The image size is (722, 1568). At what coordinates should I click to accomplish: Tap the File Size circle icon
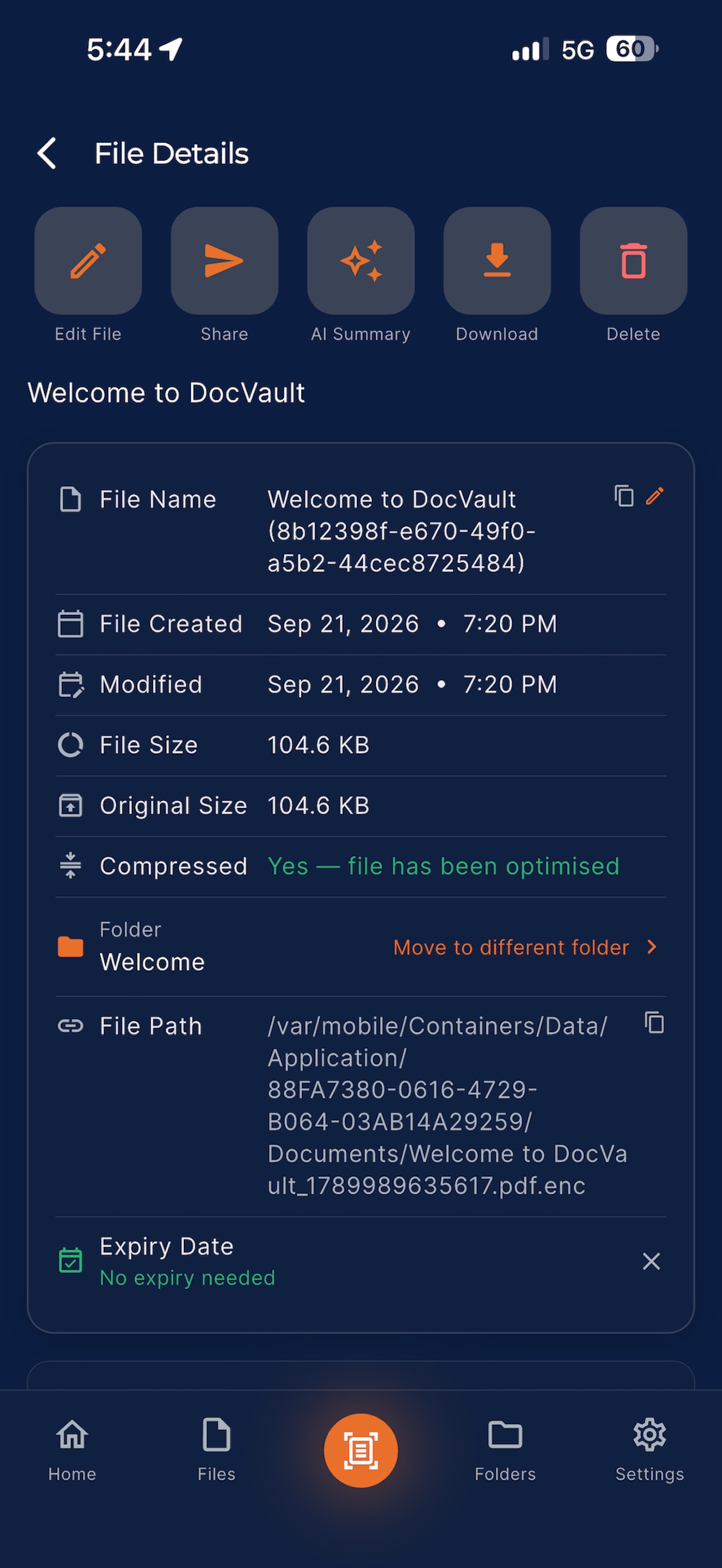point(70,744)
